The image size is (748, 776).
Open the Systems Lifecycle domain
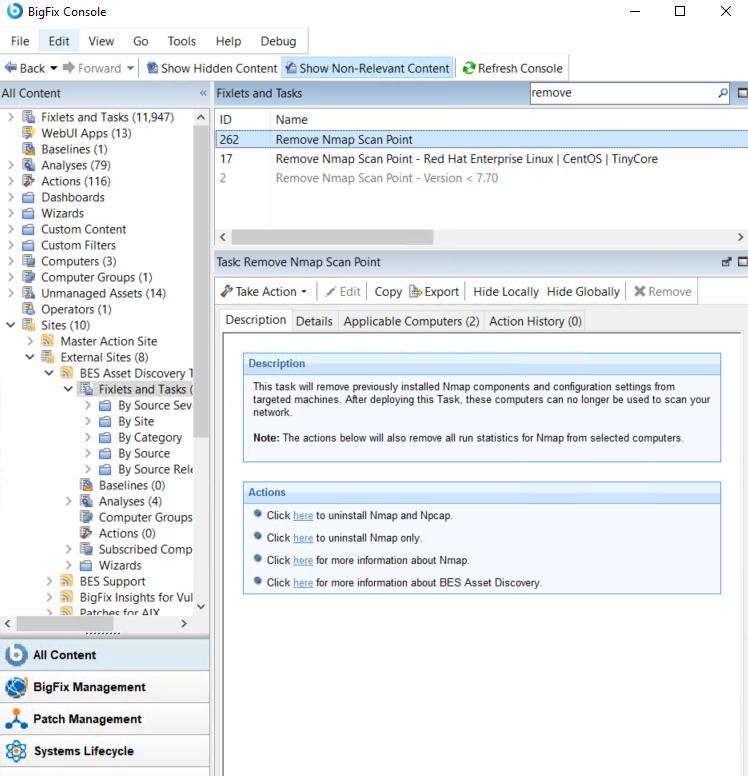[83, 751]
